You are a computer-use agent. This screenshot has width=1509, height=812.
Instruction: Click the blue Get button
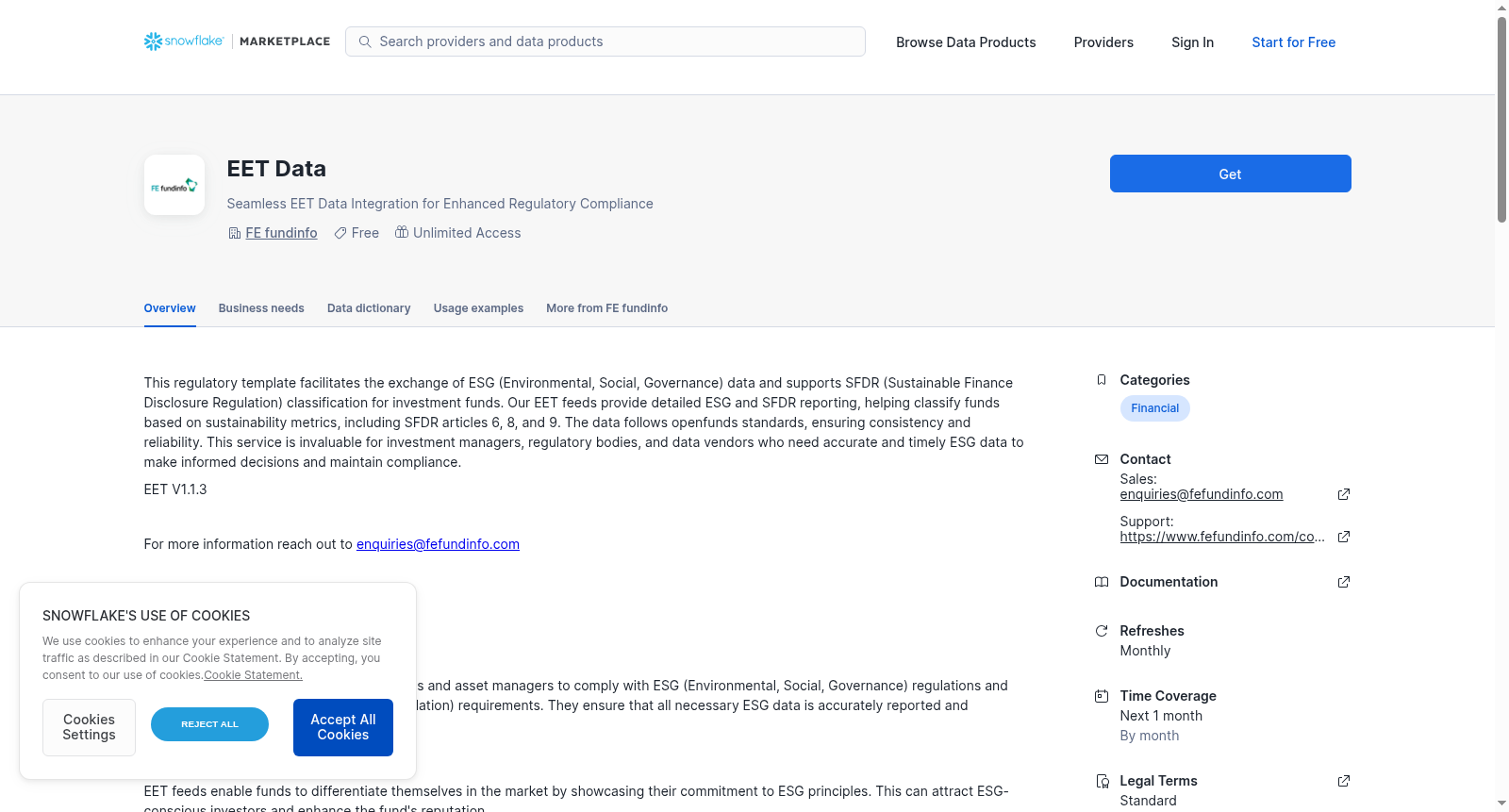click(x=1230, y=174)
